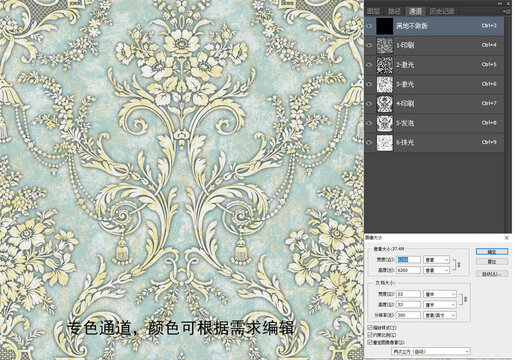Open the document height 厘米 unit dropdown
The height and width of the screenshot is (360, 515).
pos(439,305)
